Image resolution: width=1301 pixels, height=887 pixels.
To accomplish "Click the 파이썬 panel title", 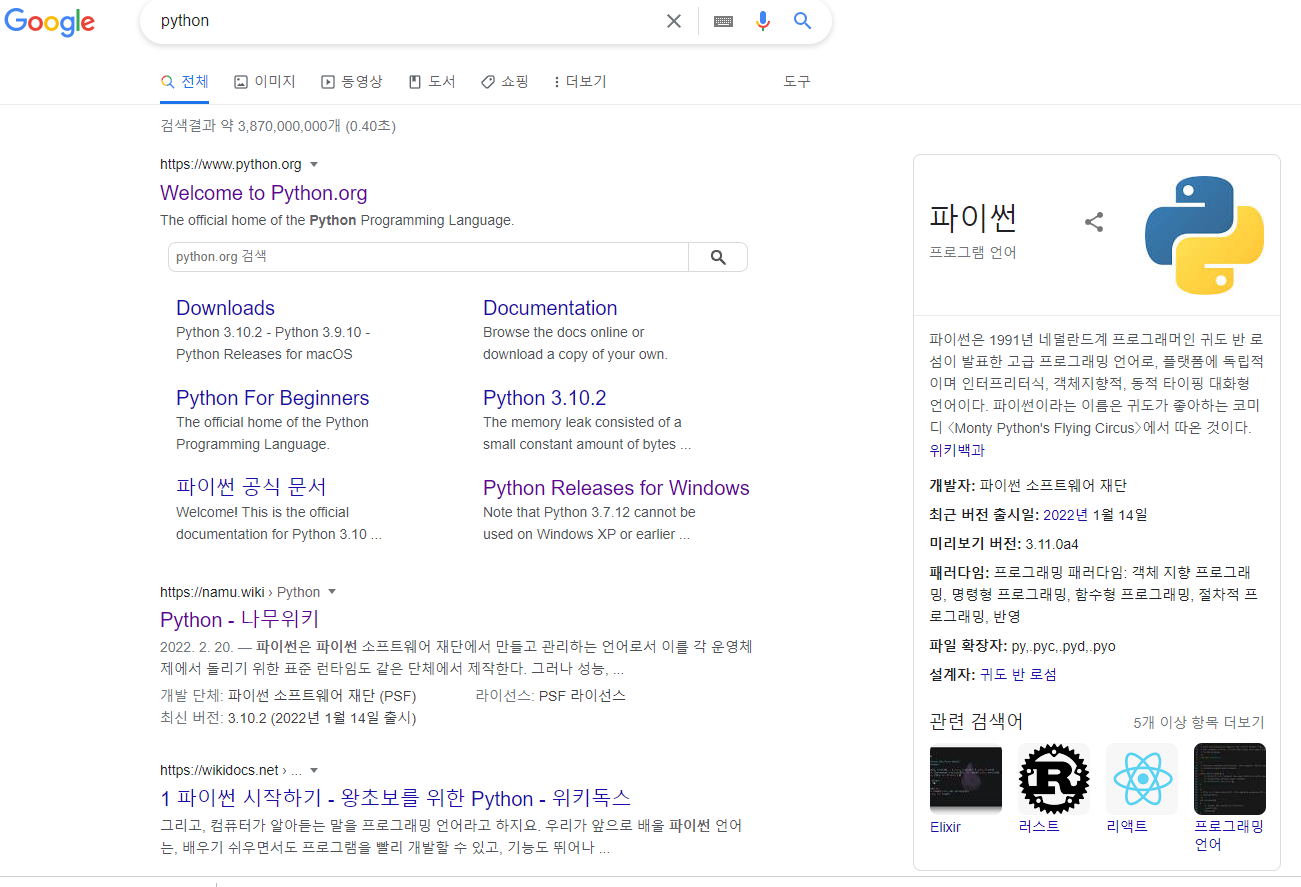I will click(x=973, y=216).
